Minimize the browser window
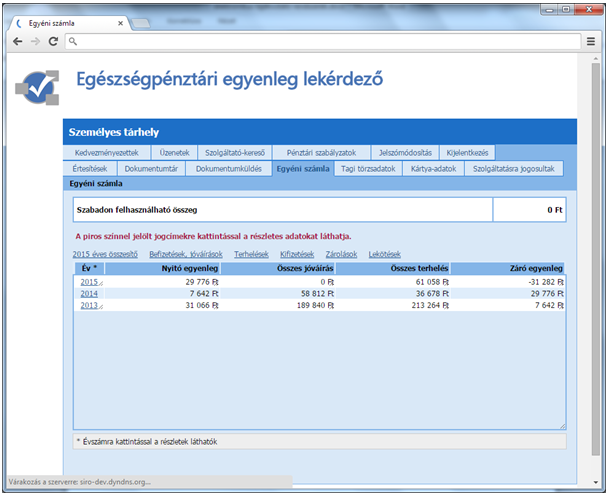This screenshot has width=609, height=495. [549, 9]
